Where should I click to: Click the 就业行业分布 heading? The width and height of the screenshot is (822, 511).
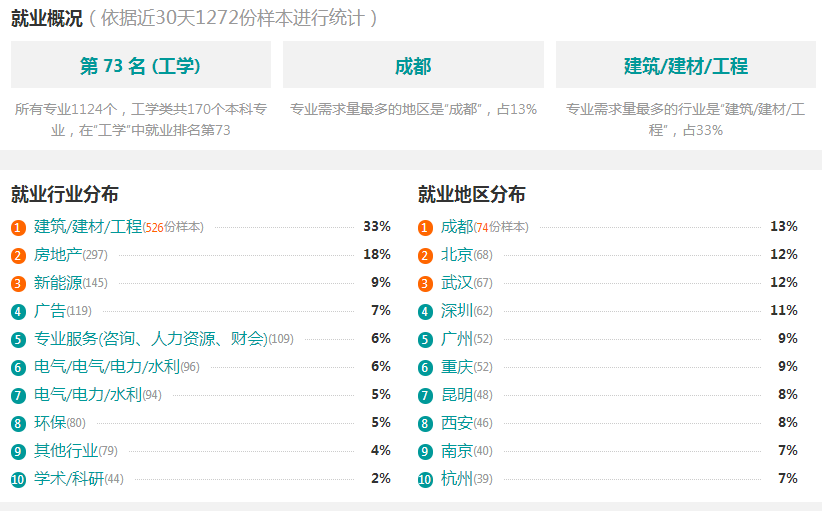click(64, 194)
